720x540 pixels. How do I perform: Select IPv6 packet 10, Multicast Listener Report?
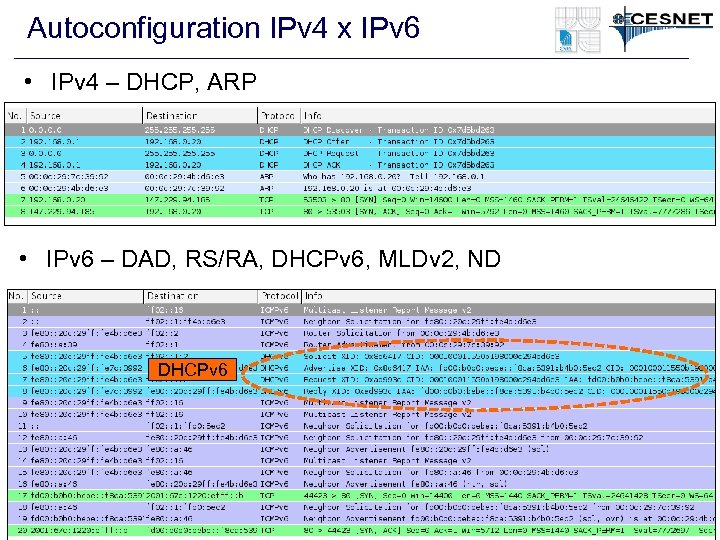tap(361, 414)
